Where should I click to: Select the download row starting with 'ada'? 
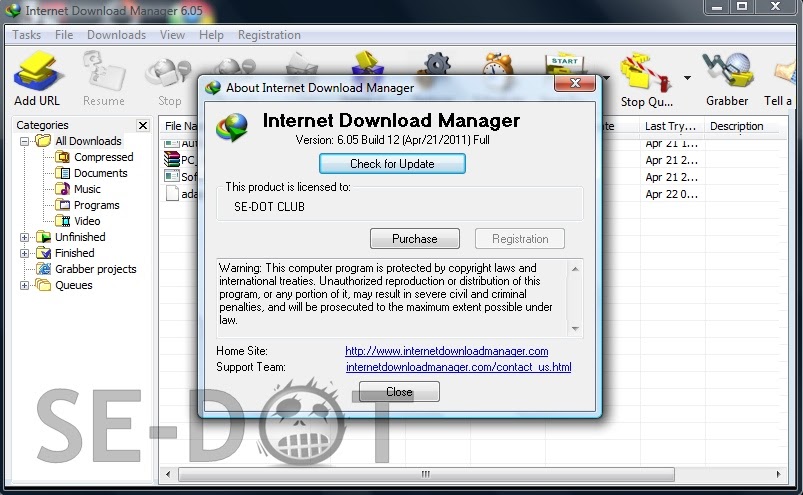[x=181, y=193]
